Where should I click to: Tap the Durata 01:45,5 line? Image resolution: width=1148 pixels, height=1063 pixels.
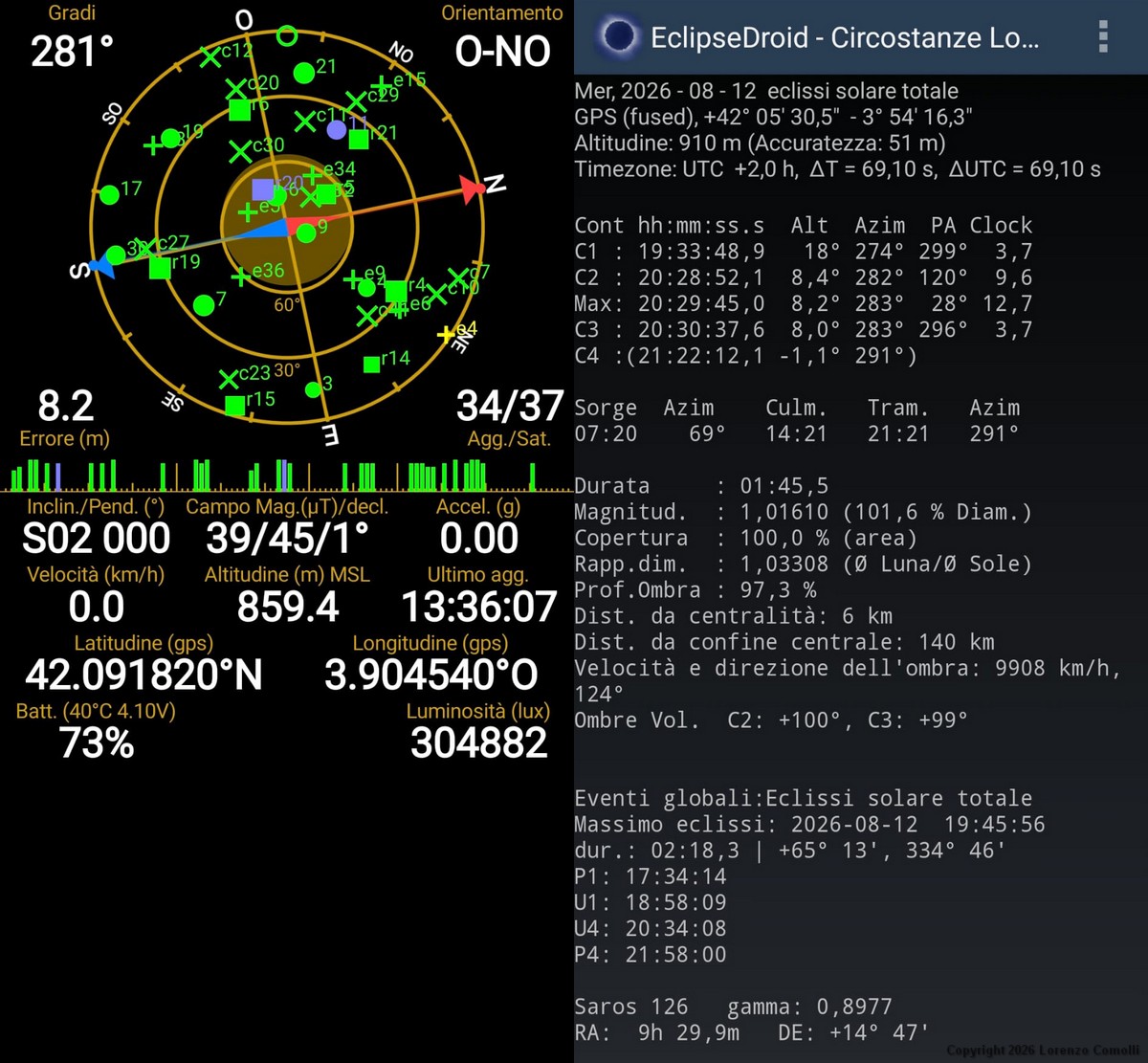tap(701, 486)
